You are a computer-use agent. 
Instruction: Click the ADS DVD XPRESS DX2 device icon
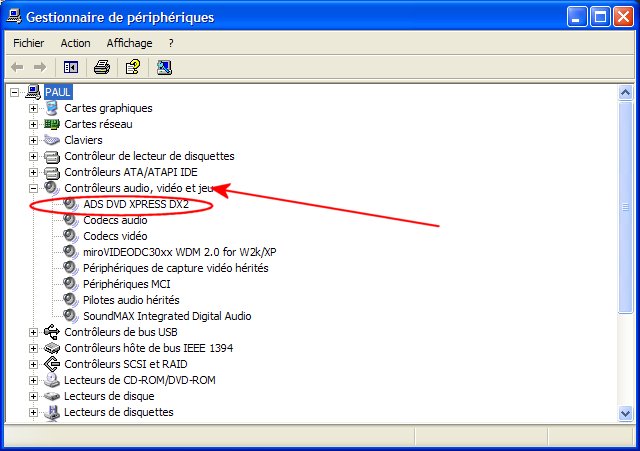(71, 204)
